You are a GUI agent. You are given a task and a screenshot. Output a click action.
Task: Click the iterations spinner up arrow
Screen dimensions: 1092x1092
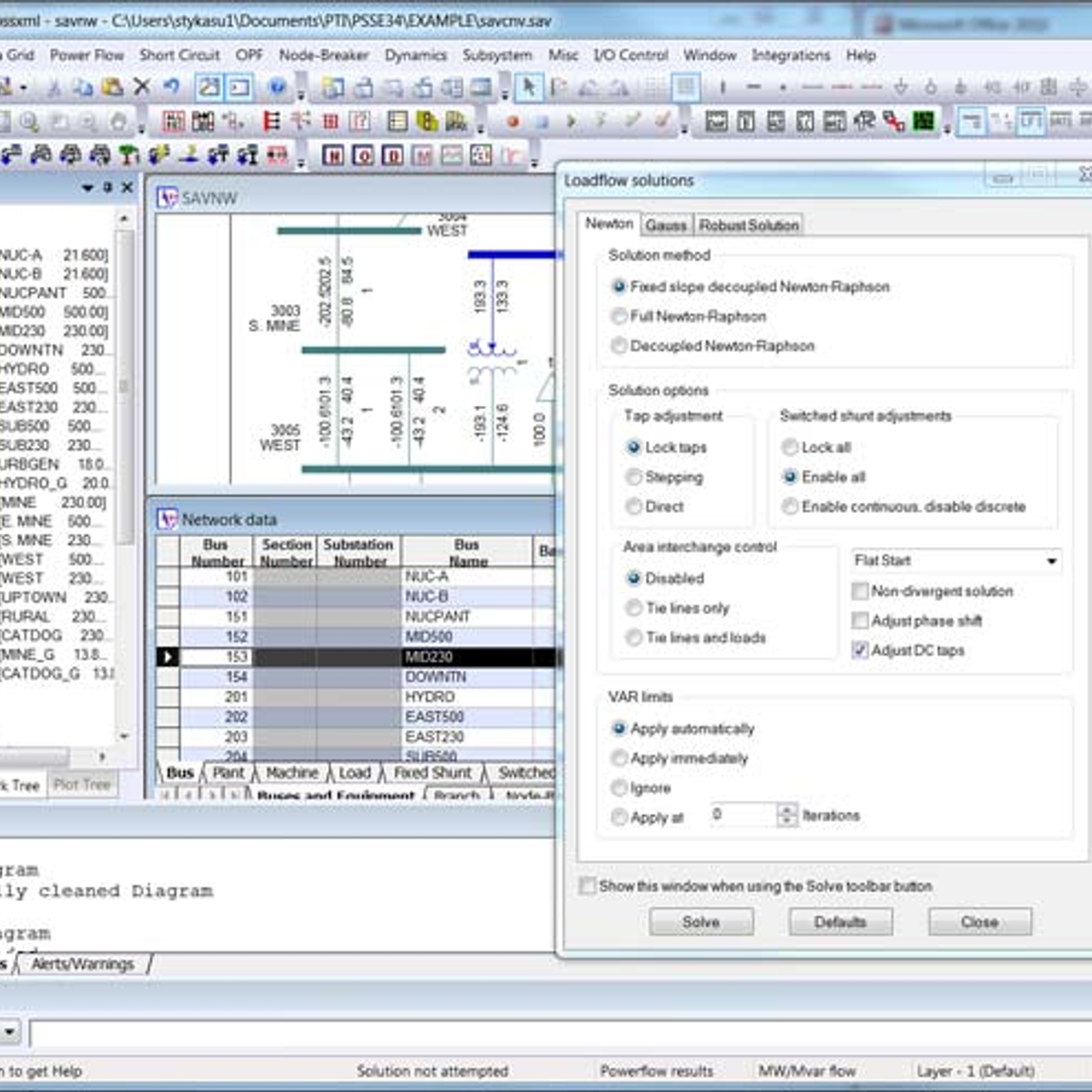click(x=787, y=809)
